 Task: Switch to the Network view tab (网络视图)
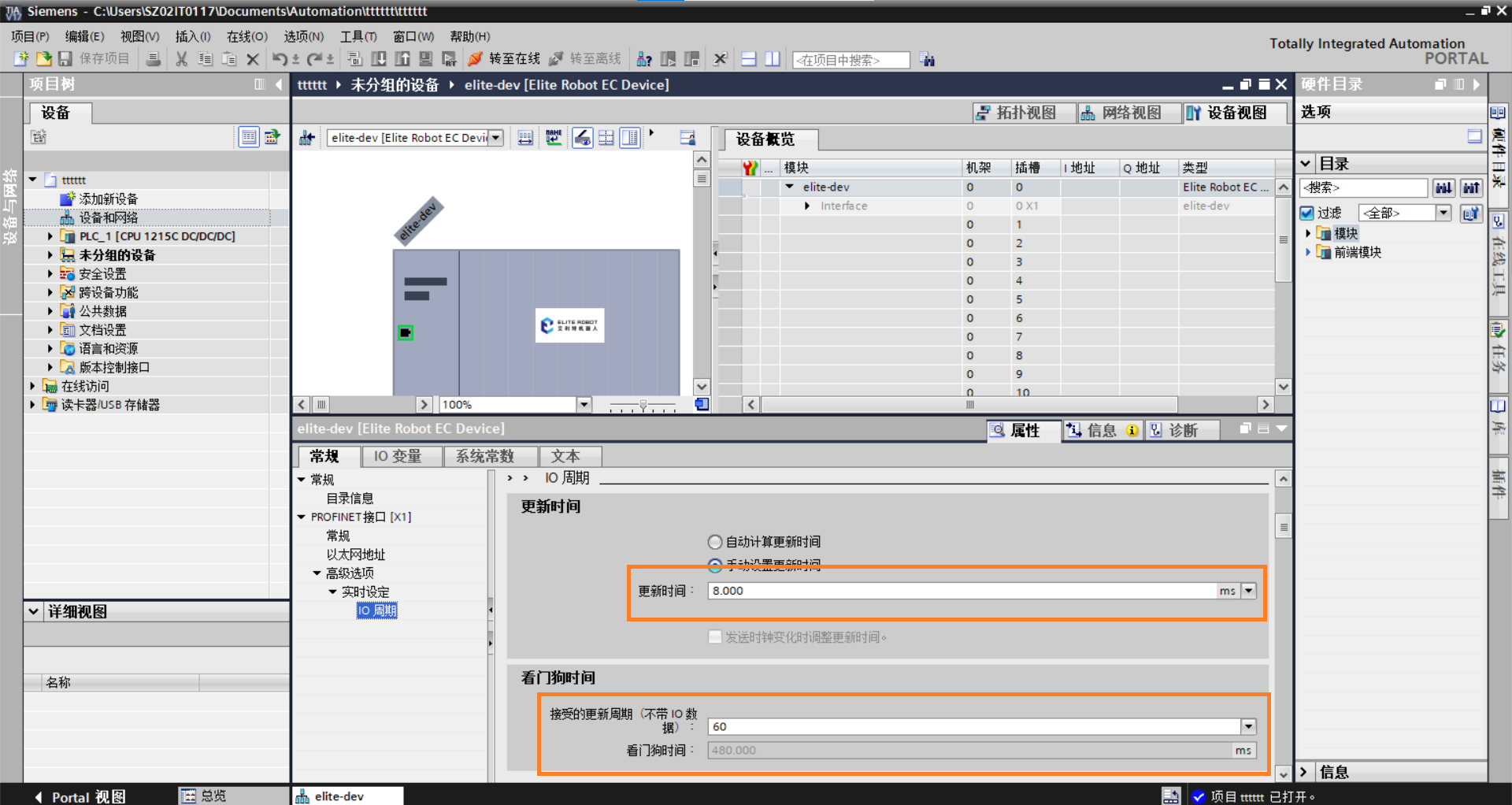[x=1121, y=113]
